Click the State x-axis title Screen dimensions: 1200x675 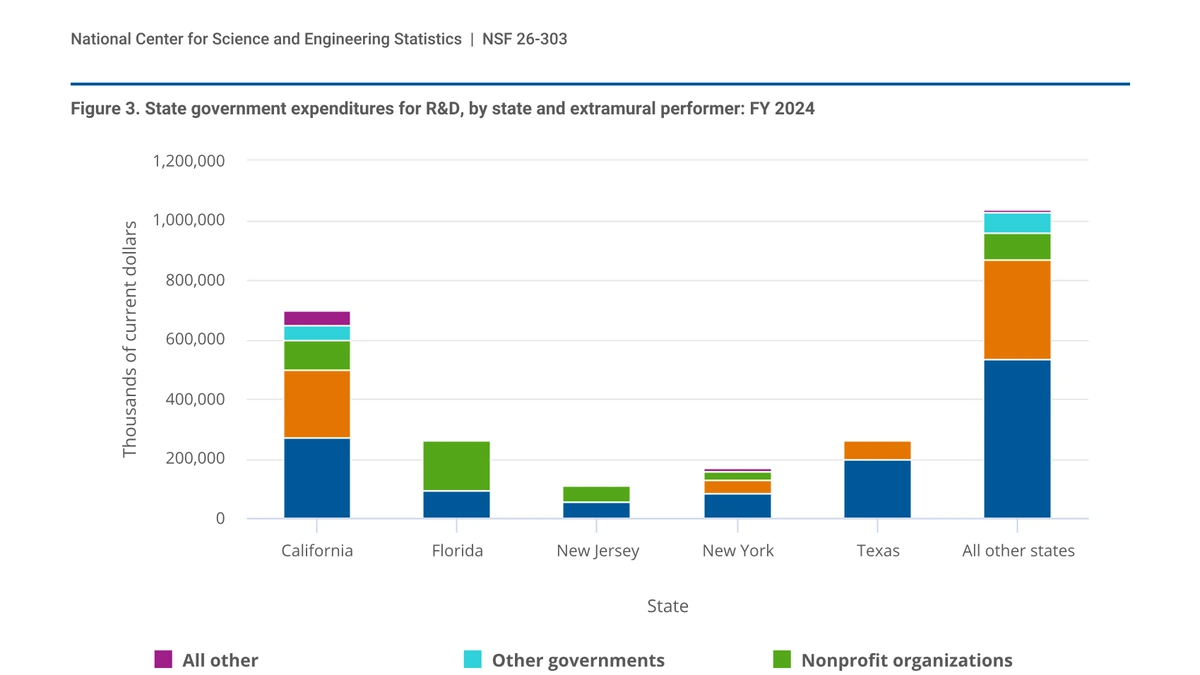pyautogui.click(x=668, y=606)
